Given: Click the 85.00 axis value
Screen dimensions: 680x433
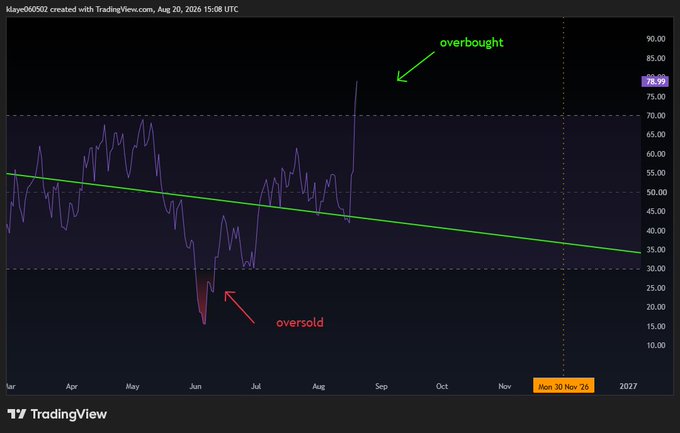Looking at the screenshot, I should (656, 58).
